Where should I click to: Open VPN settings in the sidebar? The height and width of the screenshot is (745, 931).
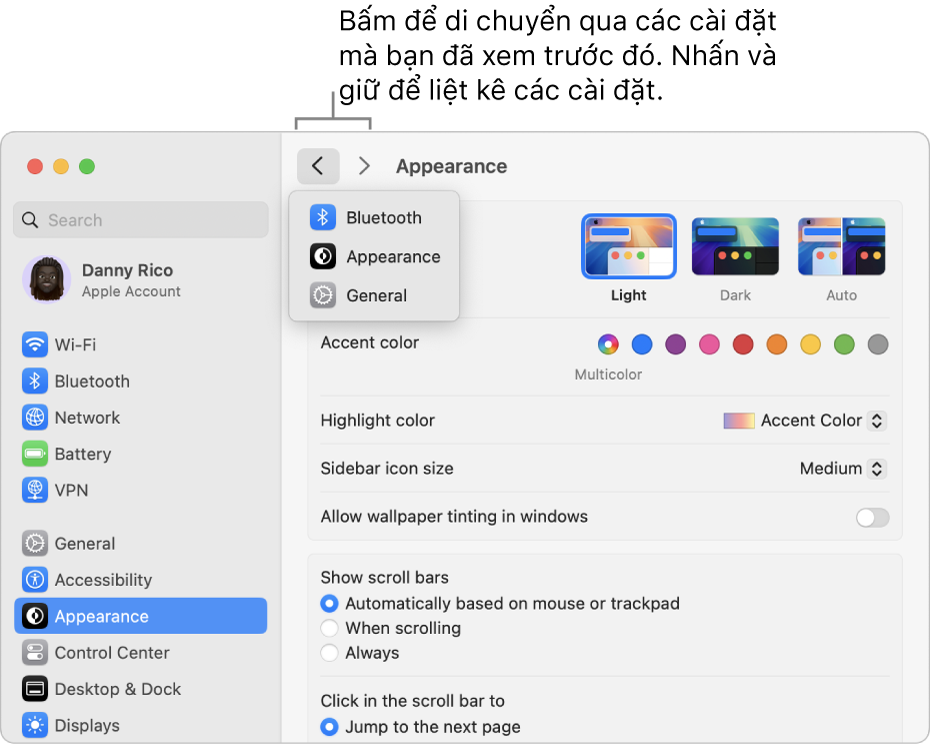(x=141, y=490)
